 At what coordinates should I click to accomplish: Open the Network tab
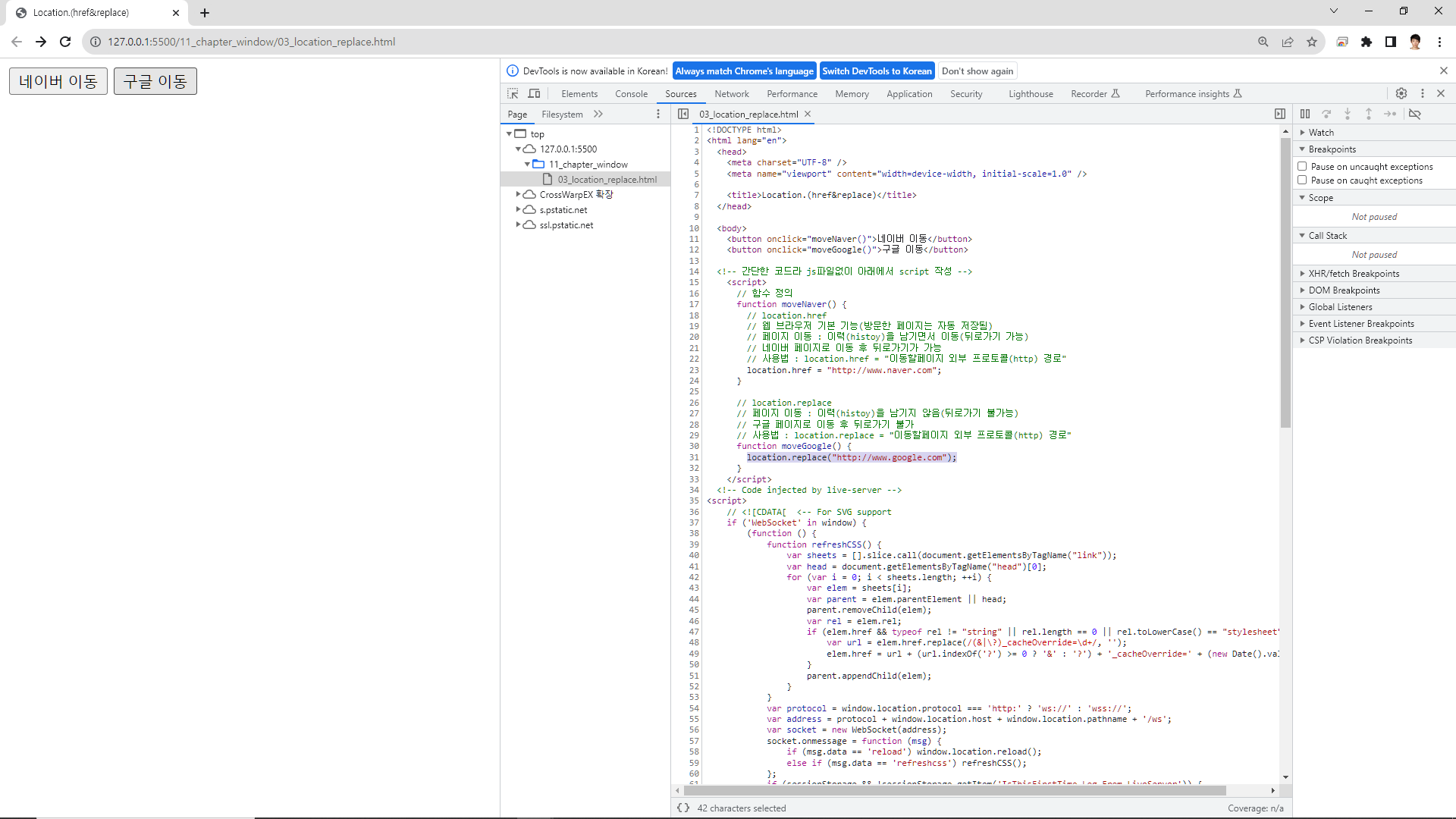pos(731,94)
